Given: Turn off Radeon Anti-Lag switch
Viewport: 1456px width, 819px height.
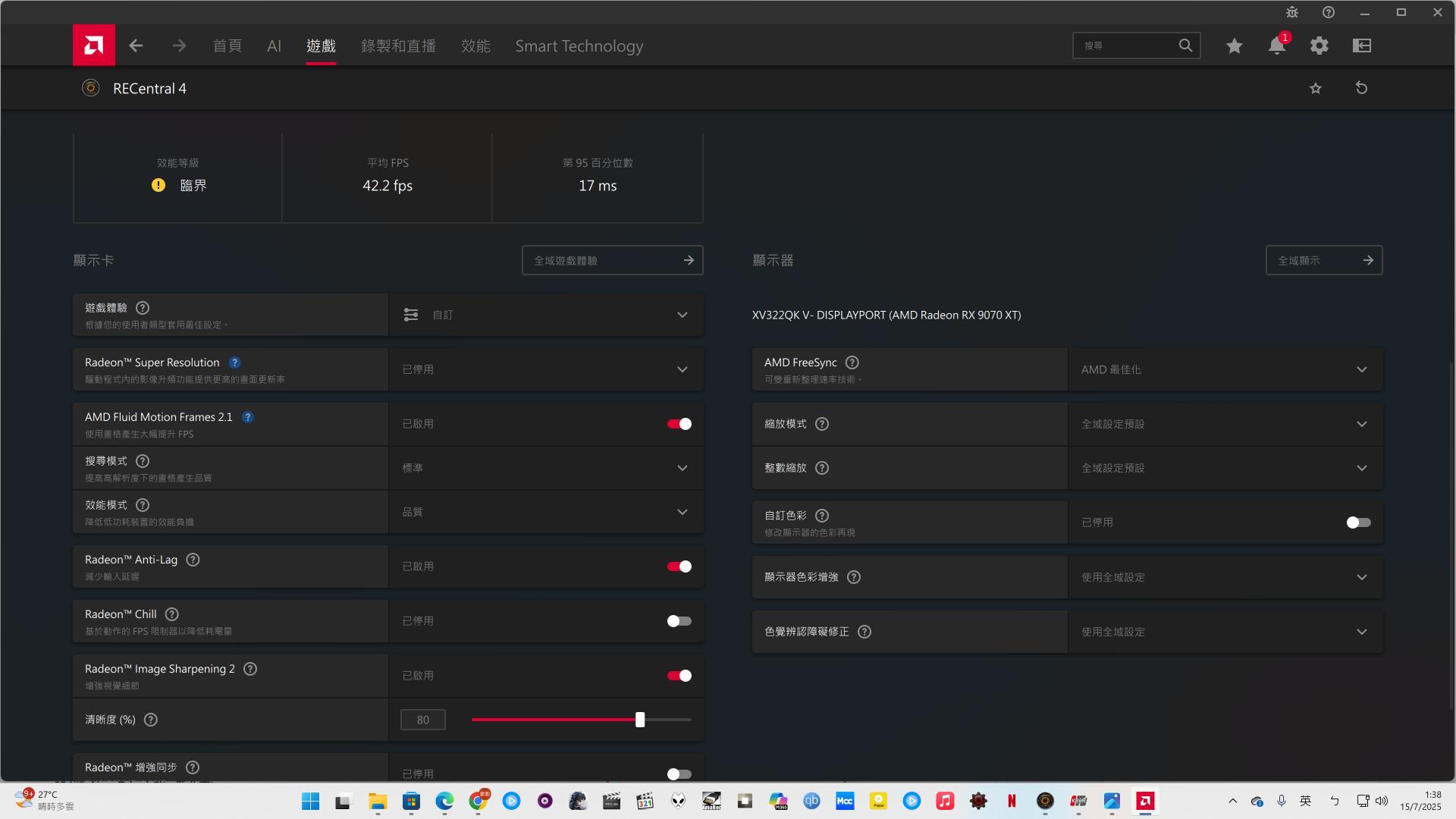Looking at the screenshot, I should [679, 566].
